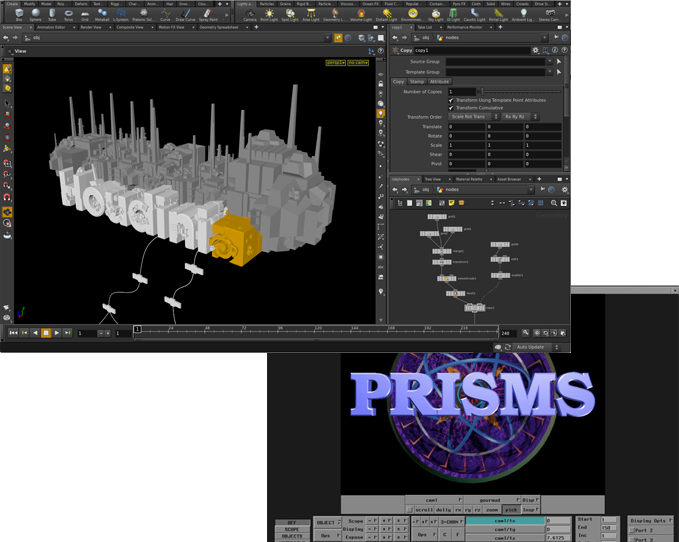This screenshot has height=542, width=679.
Task: Toggle Transform Using Template Point Attributes checkbox
Action: point(451,100)
